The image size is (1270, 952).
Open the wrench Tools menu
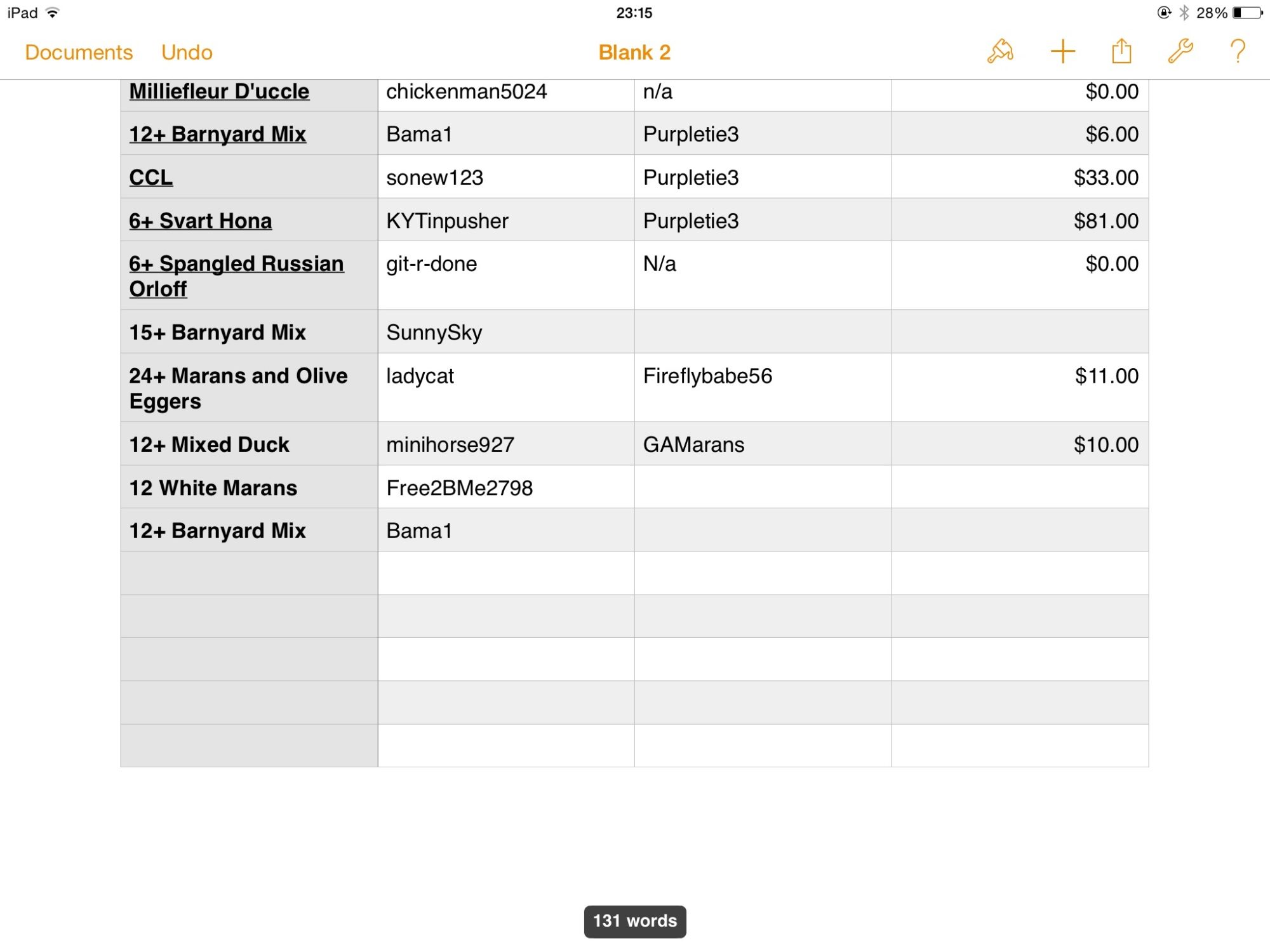(x=1180, y=51)
